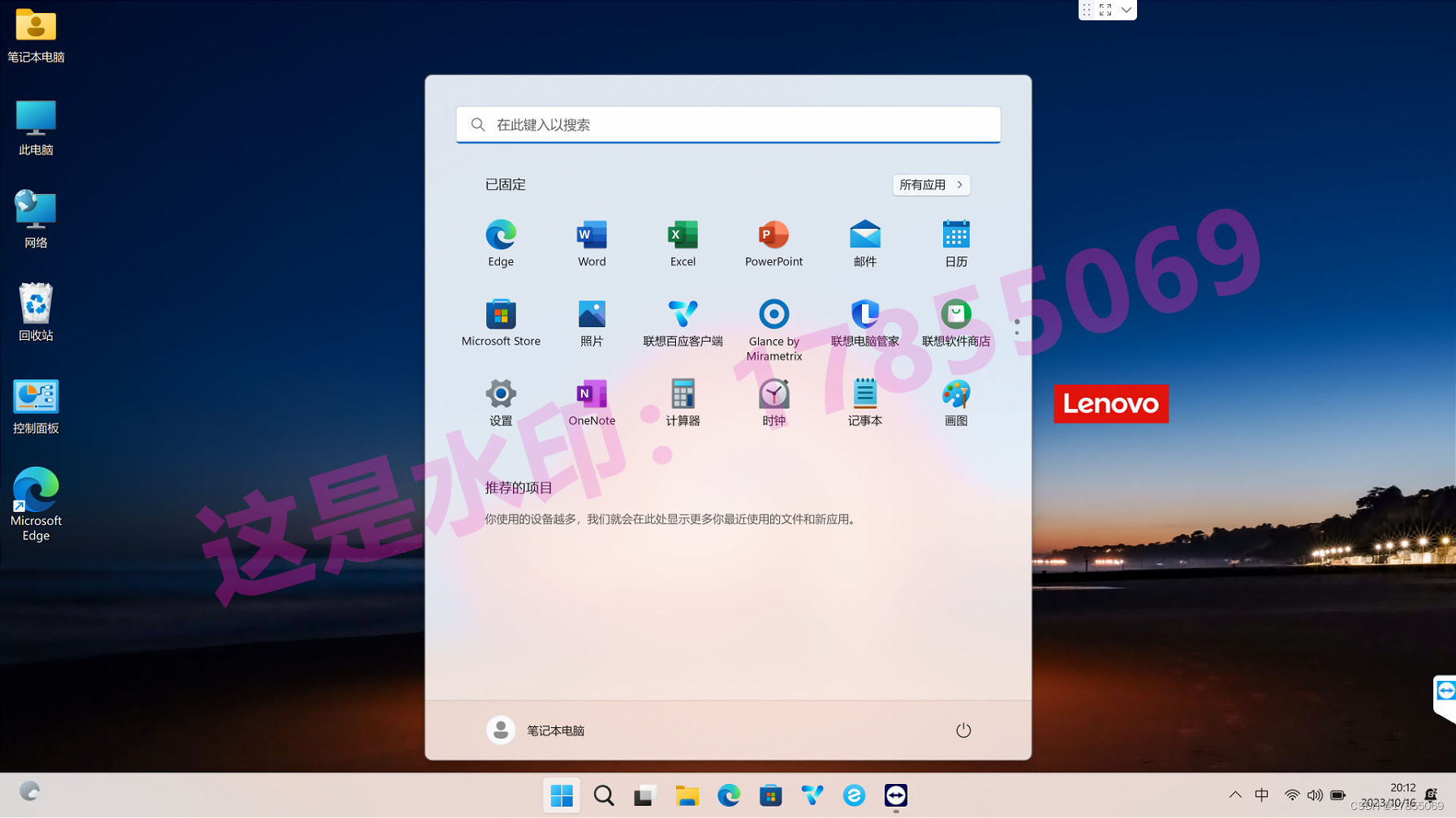Click the grip handle on top remote toolbar
The width and height of the screenshot is (1456, 818).
[x=1087, y=10]
